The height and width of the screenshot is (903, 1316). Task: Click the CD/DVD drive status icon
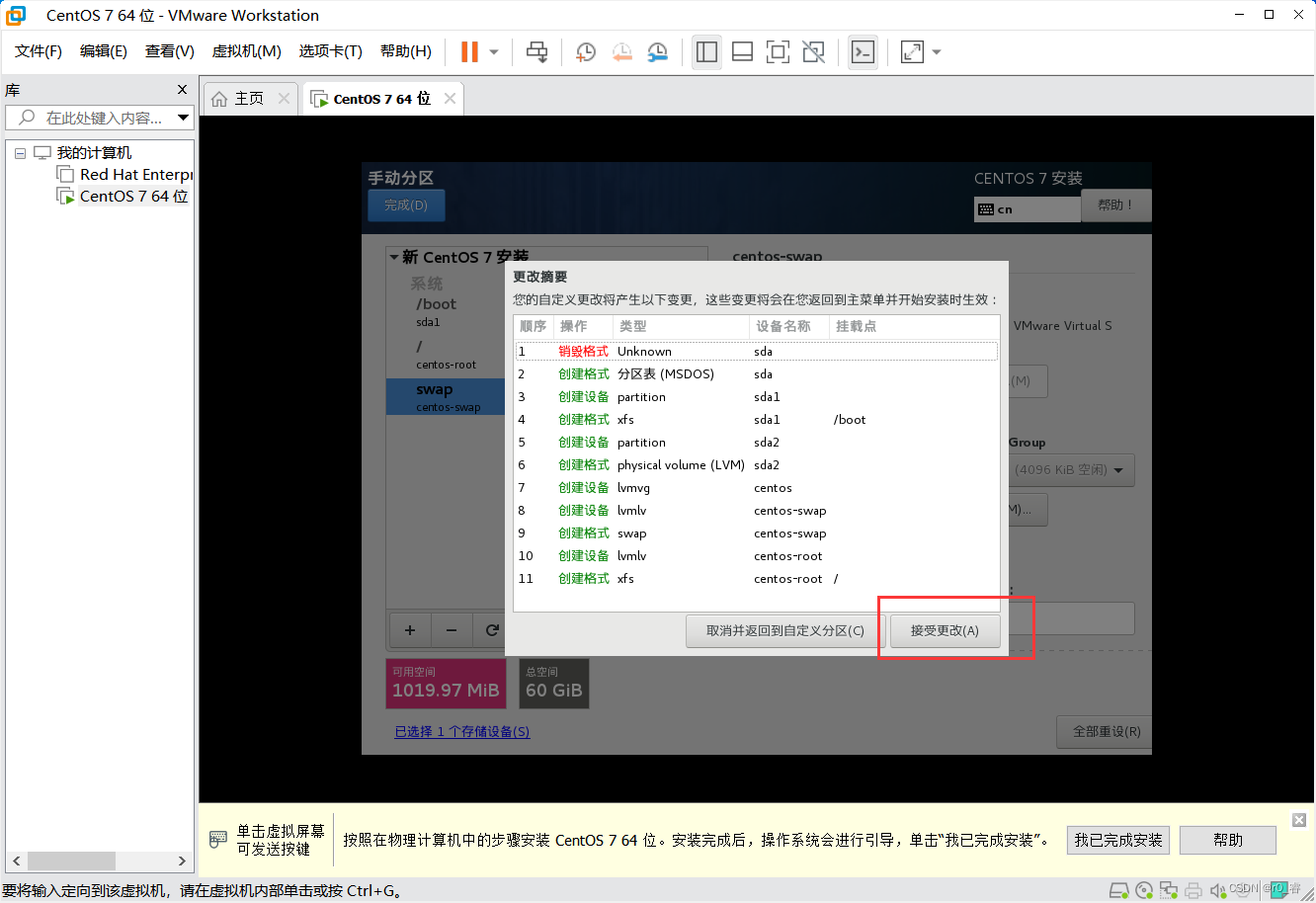pos(1144,890)
